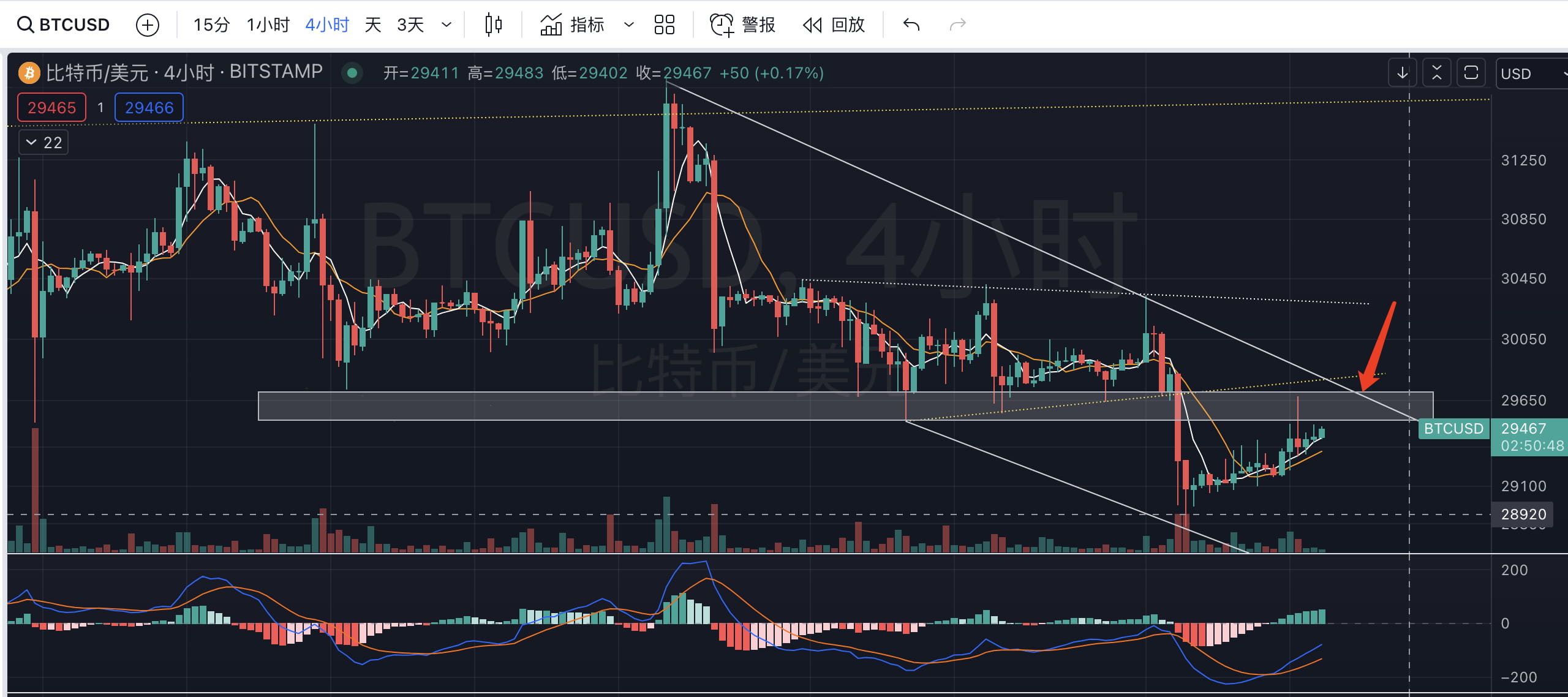Click the down arrow pane button
This screenshot has width=1568, height=697.
[x=1402, y=73]
